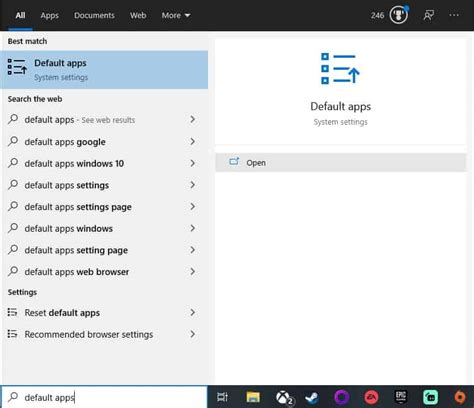Open the rewards trophy badge icon
Image resolution: width=474 pixels, height=408 pixels.
(399, 15)
